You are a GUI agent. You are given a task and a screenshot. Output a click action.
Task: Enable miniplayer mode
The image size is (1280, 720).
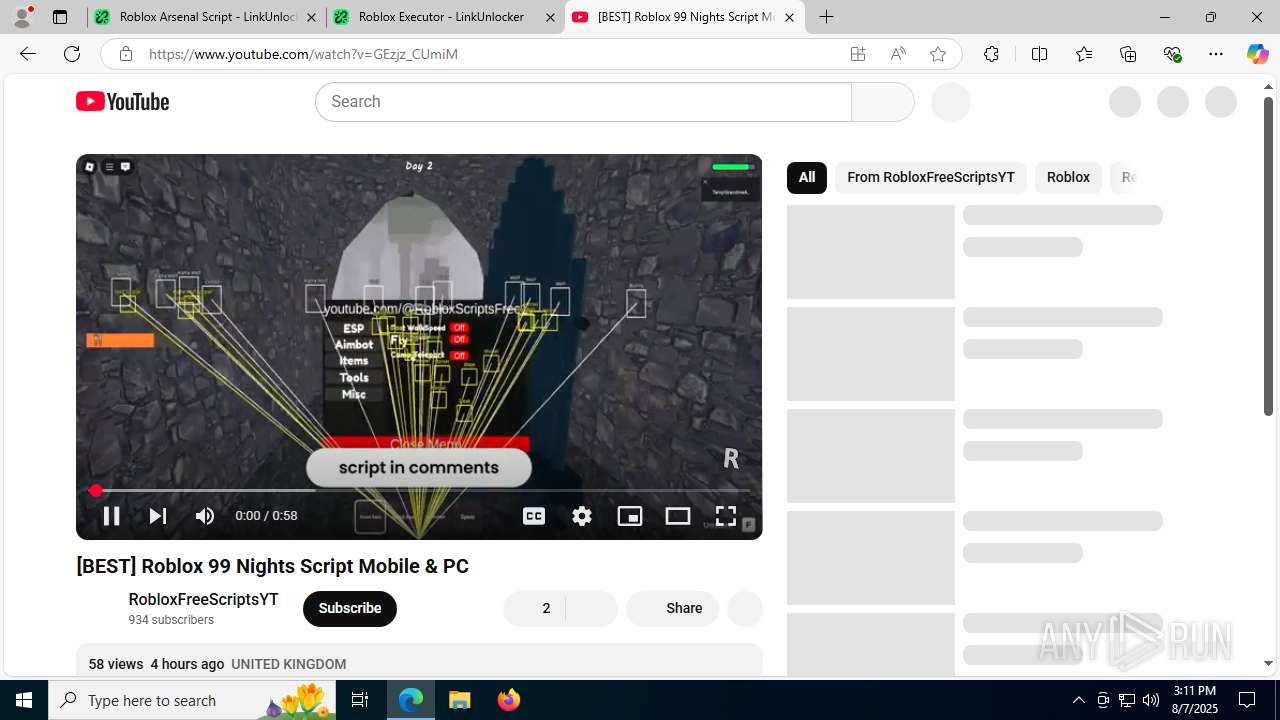(630, 516)
